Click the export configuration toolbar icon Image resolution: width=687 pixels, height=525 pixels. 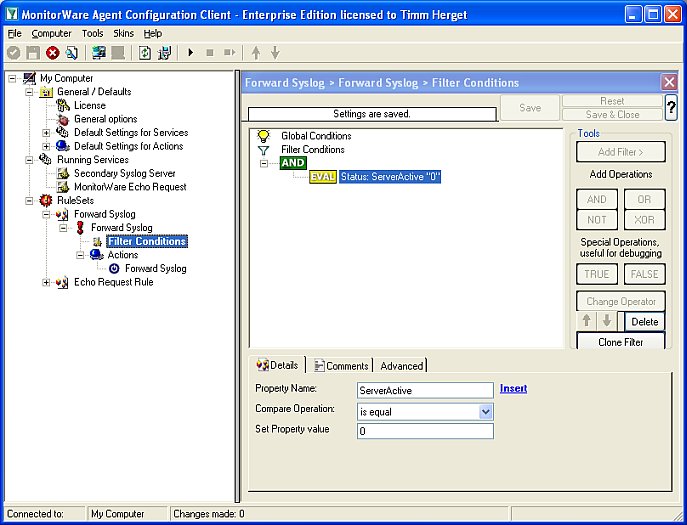[x=165, y=53]
